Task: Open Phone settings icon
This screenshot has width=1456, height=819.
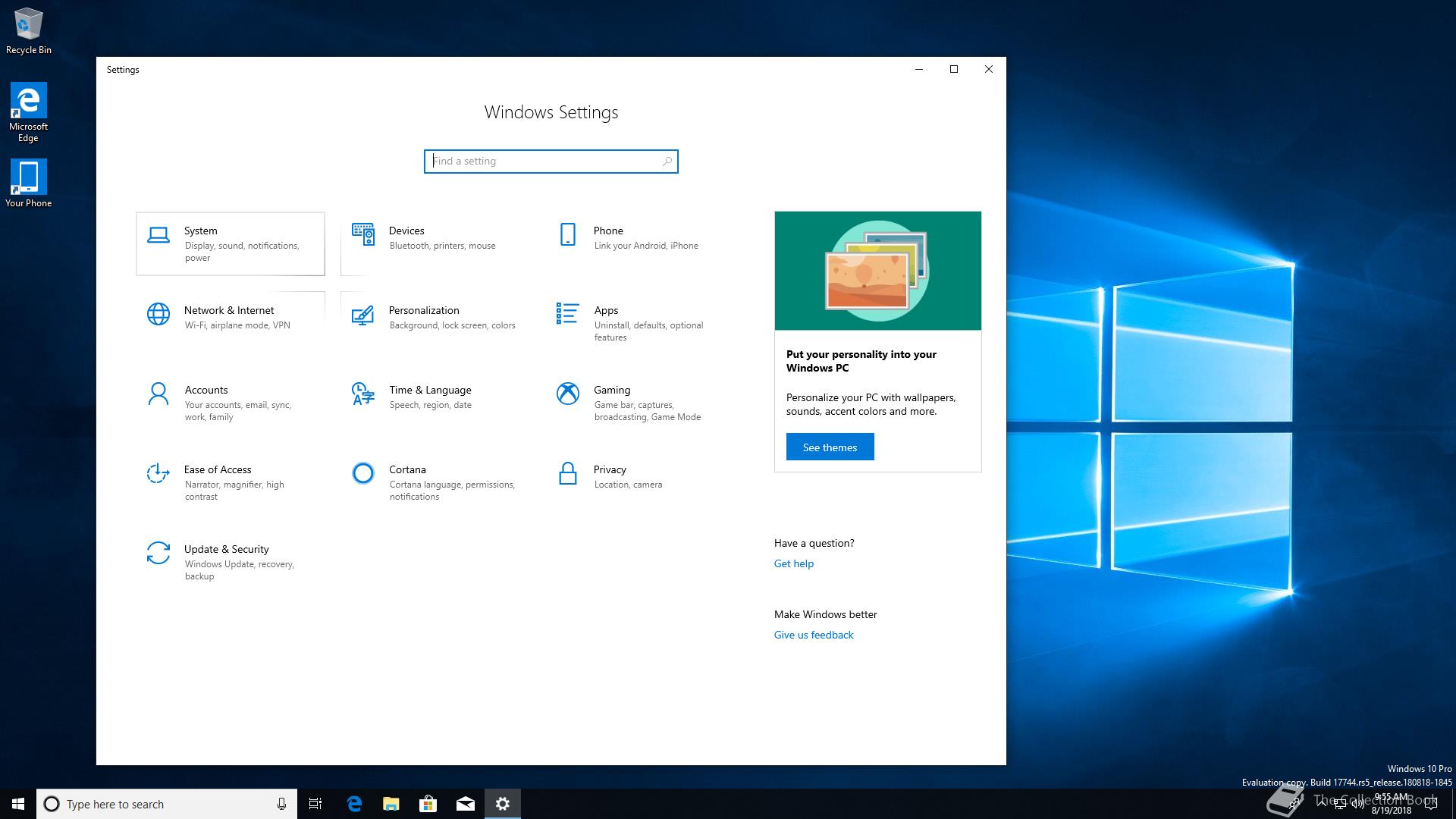Action: point(567,234)
